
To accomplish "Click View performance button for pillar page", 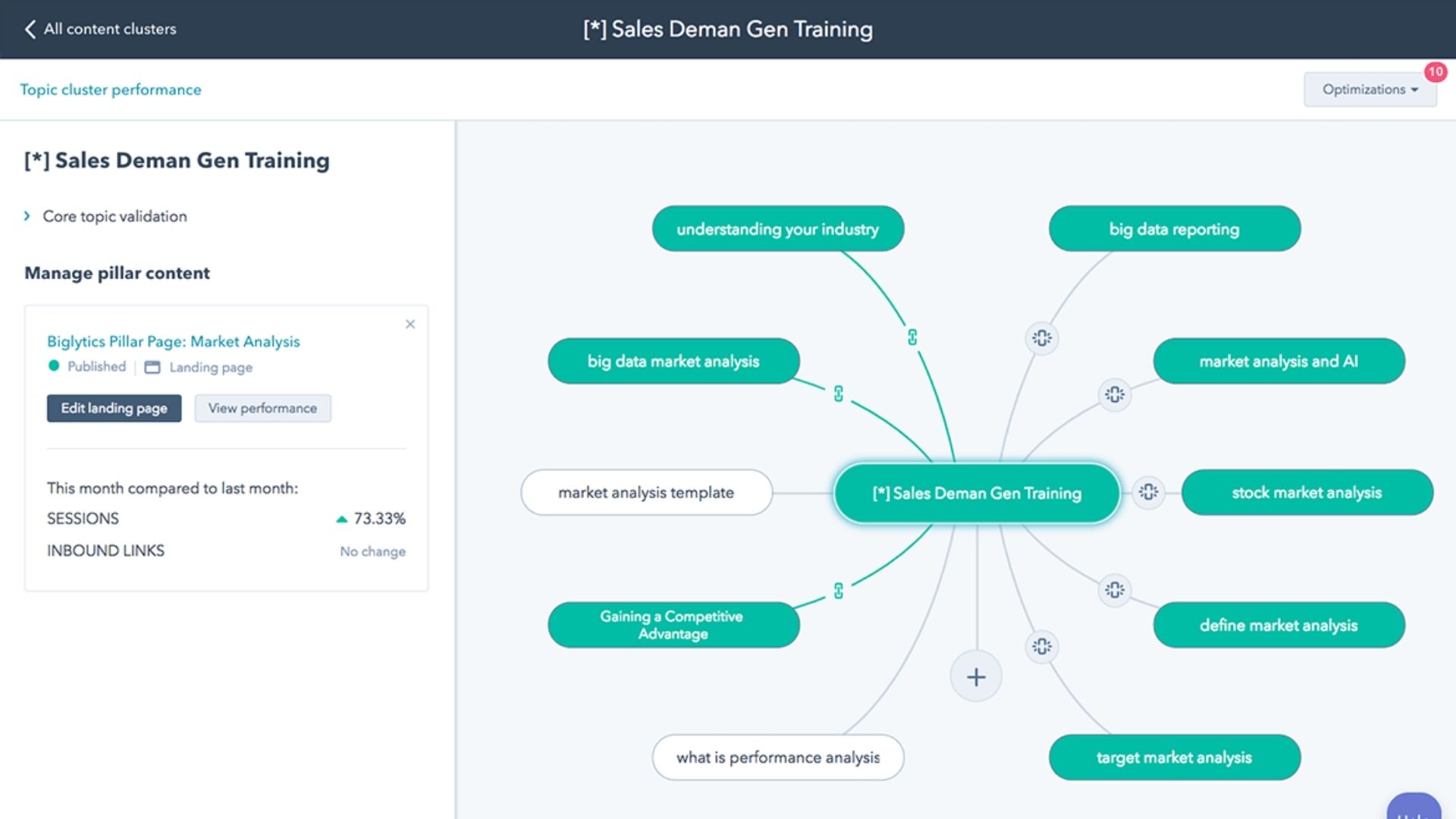I will click(x=262, y=408).
